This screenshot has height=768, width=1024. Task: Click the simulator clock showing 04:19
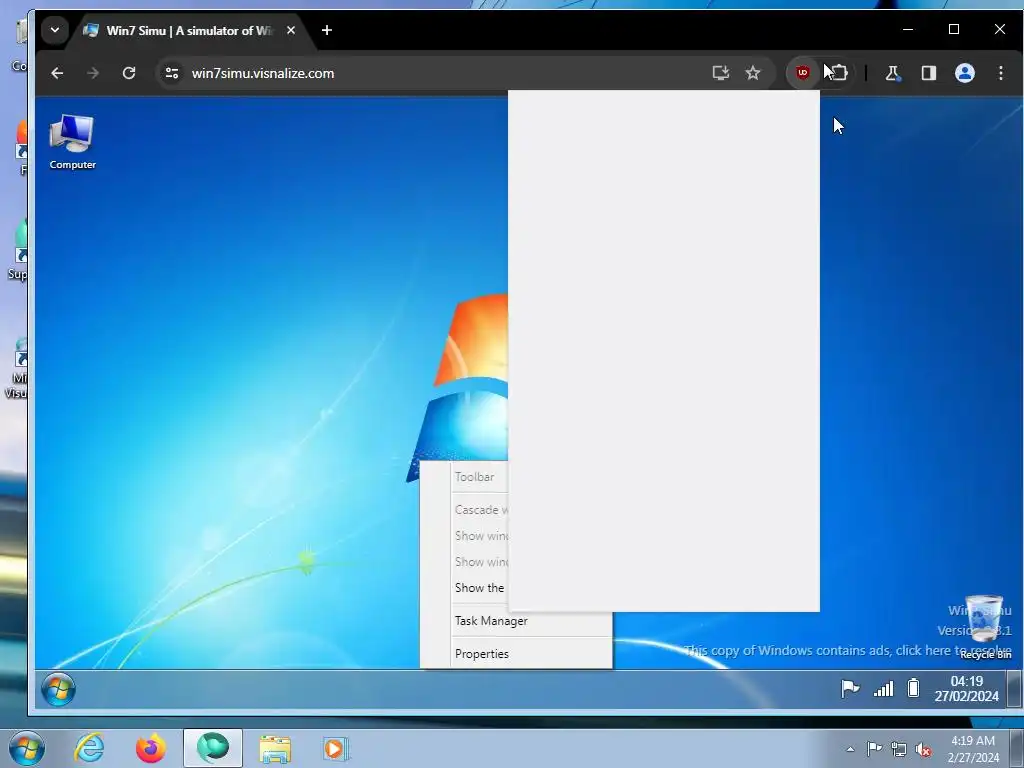click(967, 688)
